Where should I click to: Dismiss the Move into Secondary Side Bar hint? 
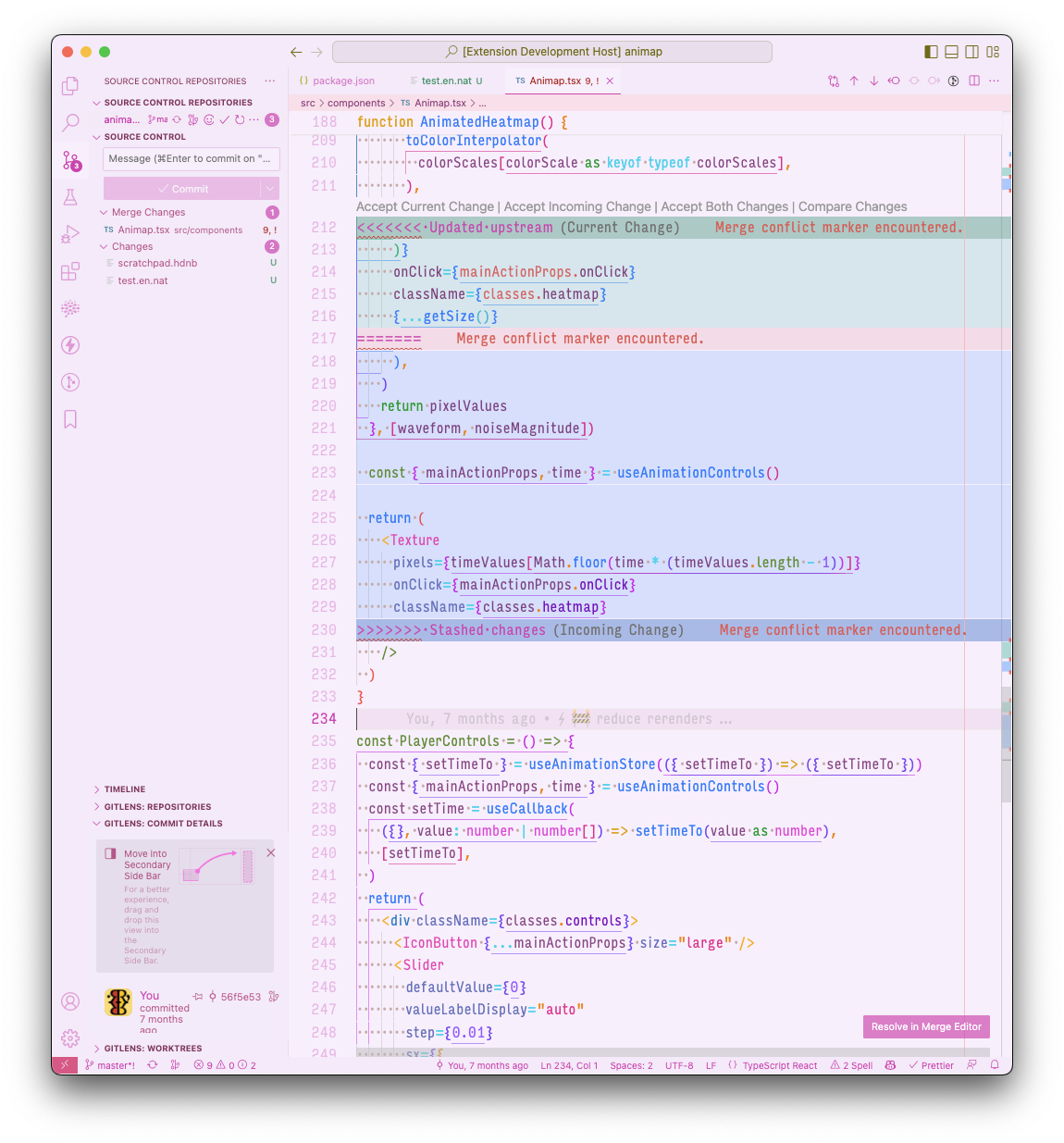tap(271, 852)
